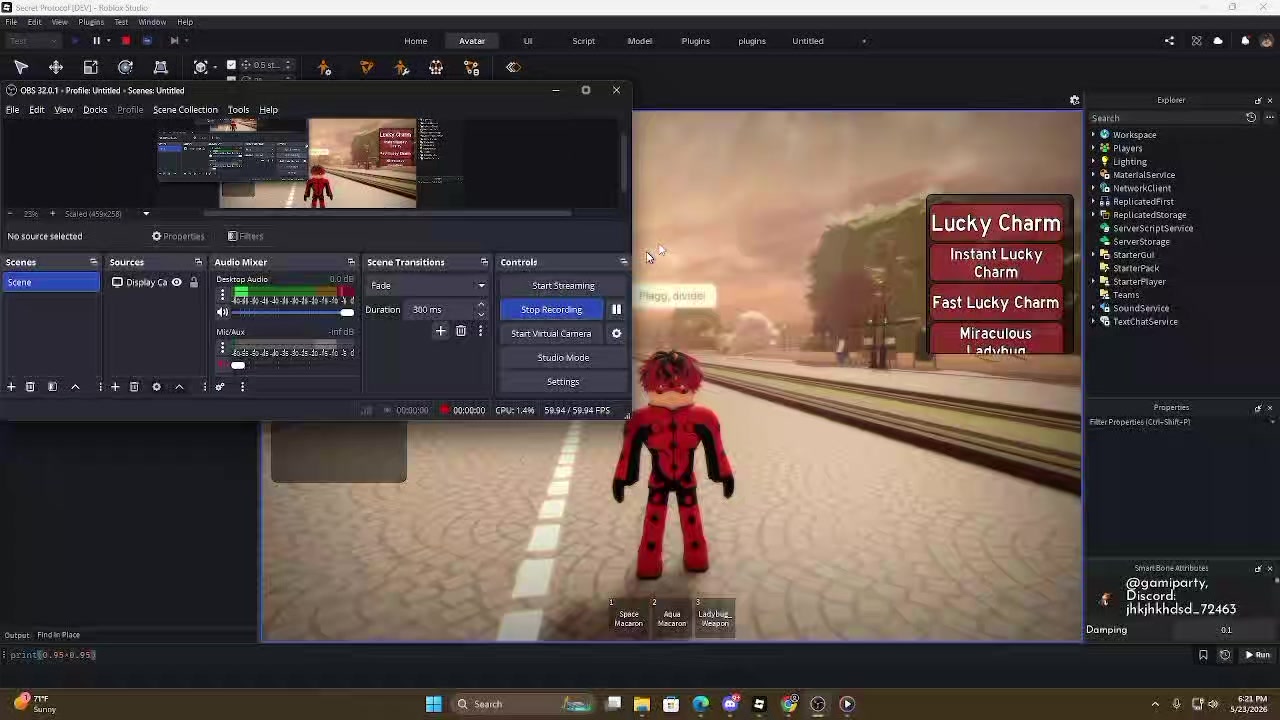
Task: Add a new scene in OBS Scenes dock
Action: (x=11, y=387)
